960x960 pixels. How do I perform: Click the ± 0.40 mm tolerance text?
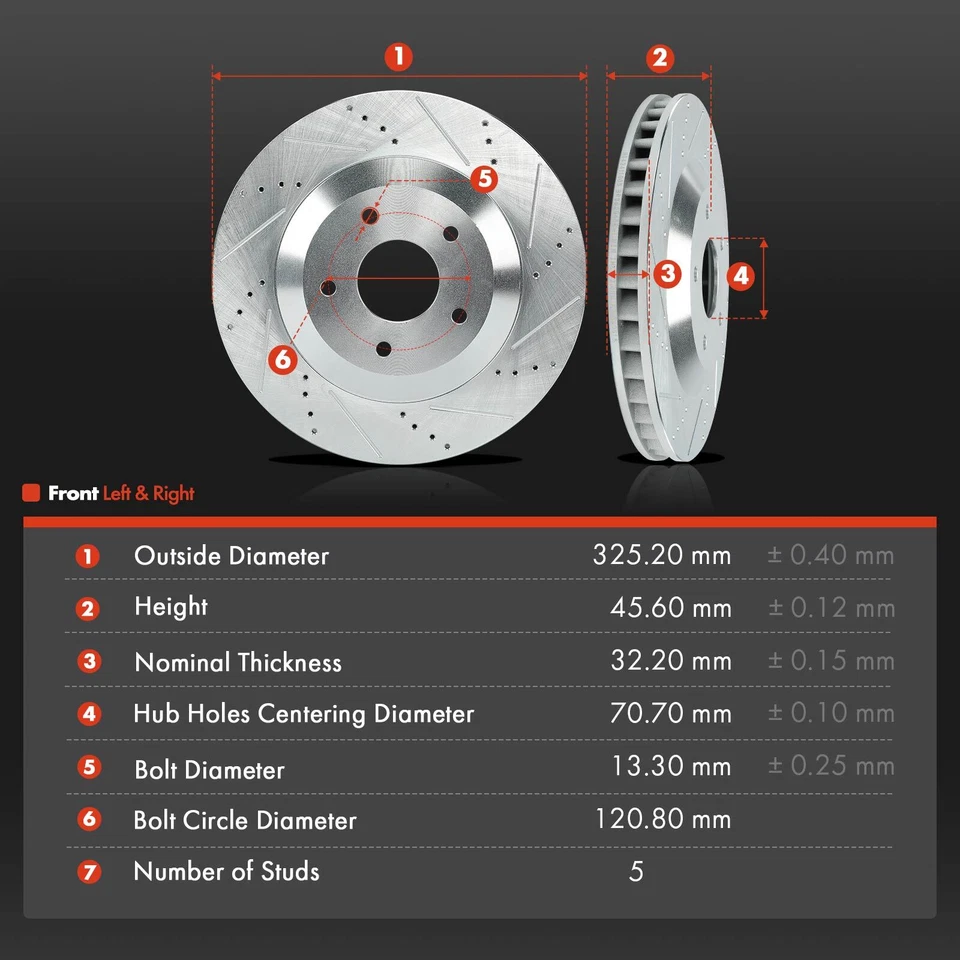(x=831, y=555)
